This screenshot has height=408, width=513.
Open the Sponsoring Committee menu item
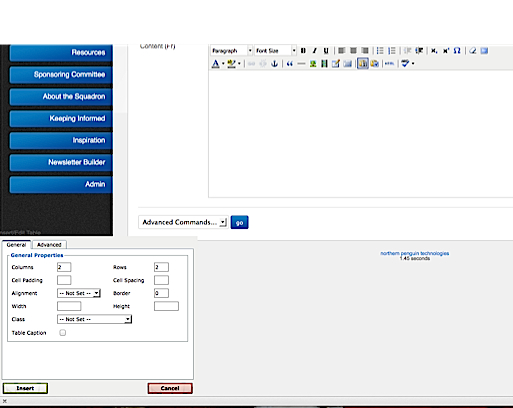pos(61,75)
